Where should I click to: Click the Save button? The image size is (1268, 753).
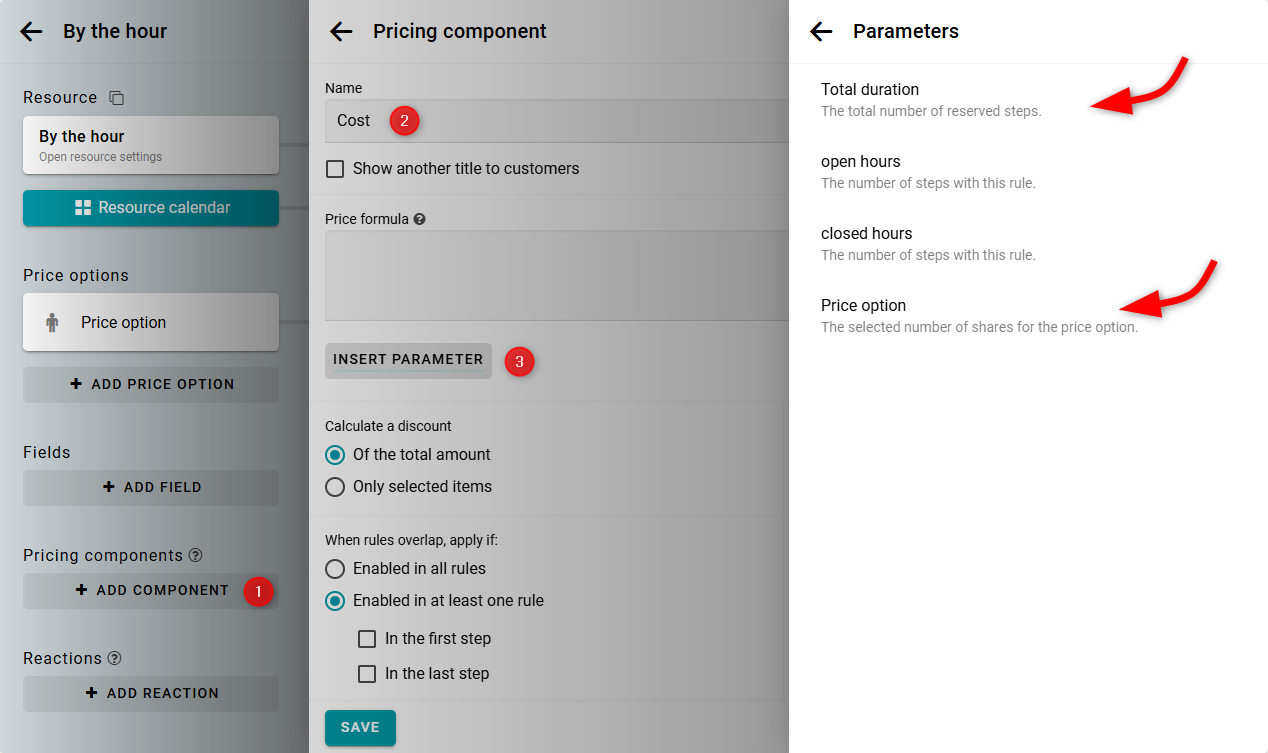point(360,727)
